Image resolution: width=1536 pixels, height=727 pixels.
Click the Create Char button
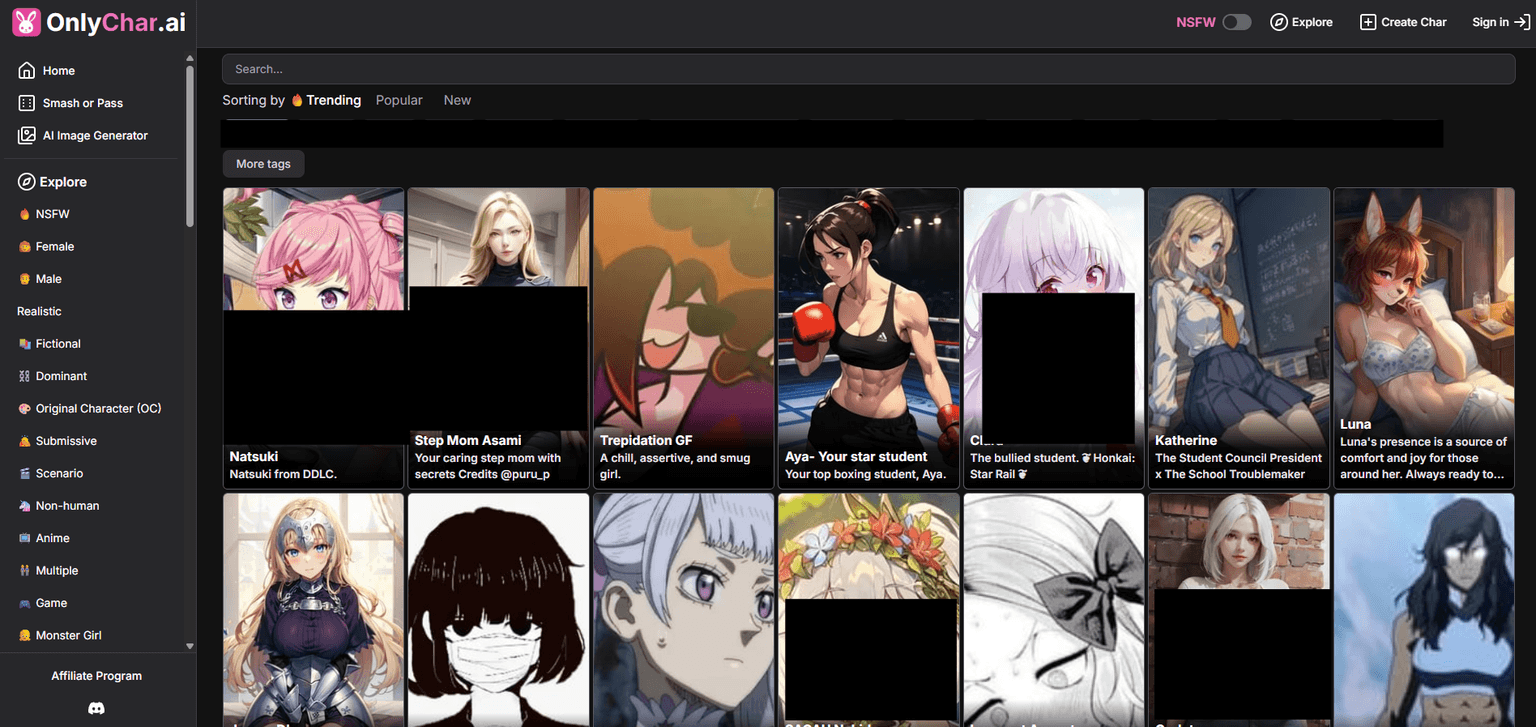[1403, 22]
